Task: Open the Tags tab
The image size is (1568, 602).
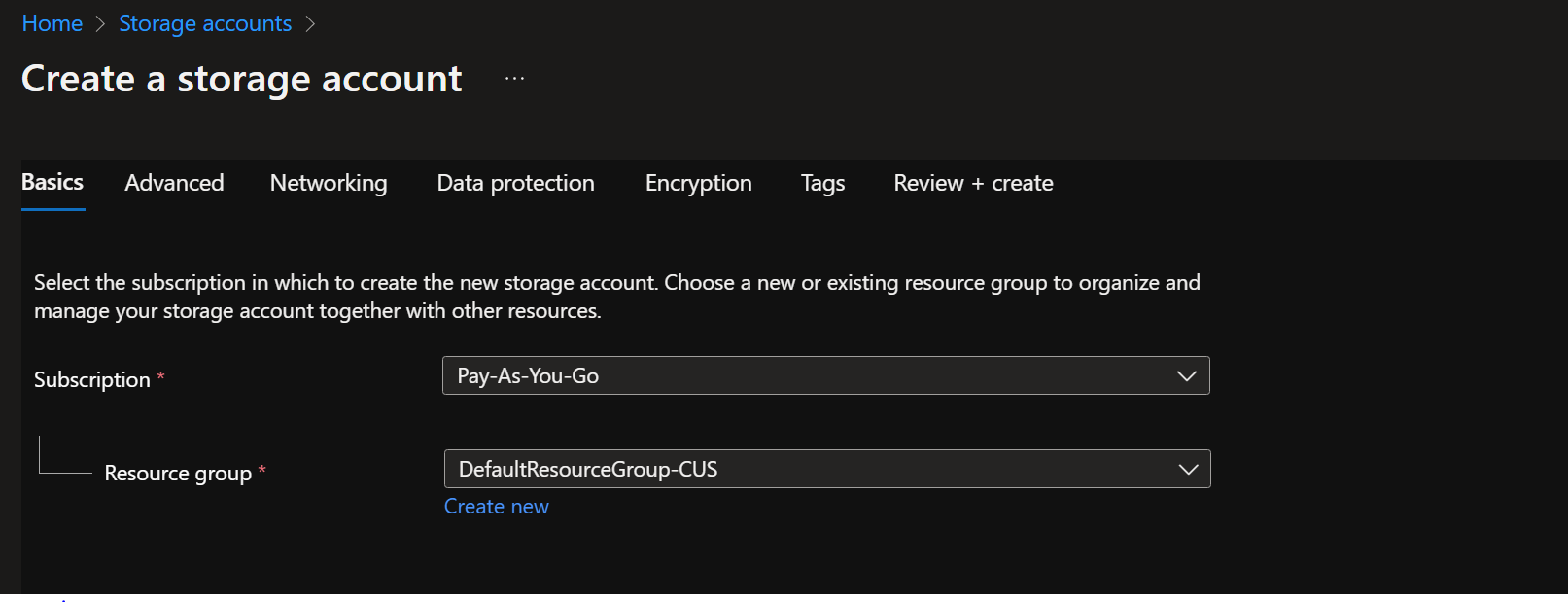Action: (x=822, y=183)
